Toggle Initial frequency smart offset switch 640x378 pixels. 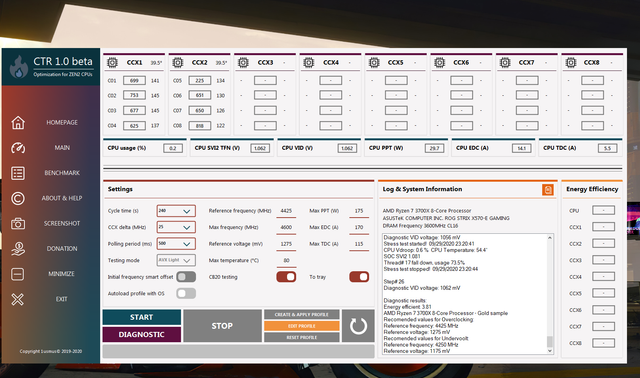(x=186, y=277)
